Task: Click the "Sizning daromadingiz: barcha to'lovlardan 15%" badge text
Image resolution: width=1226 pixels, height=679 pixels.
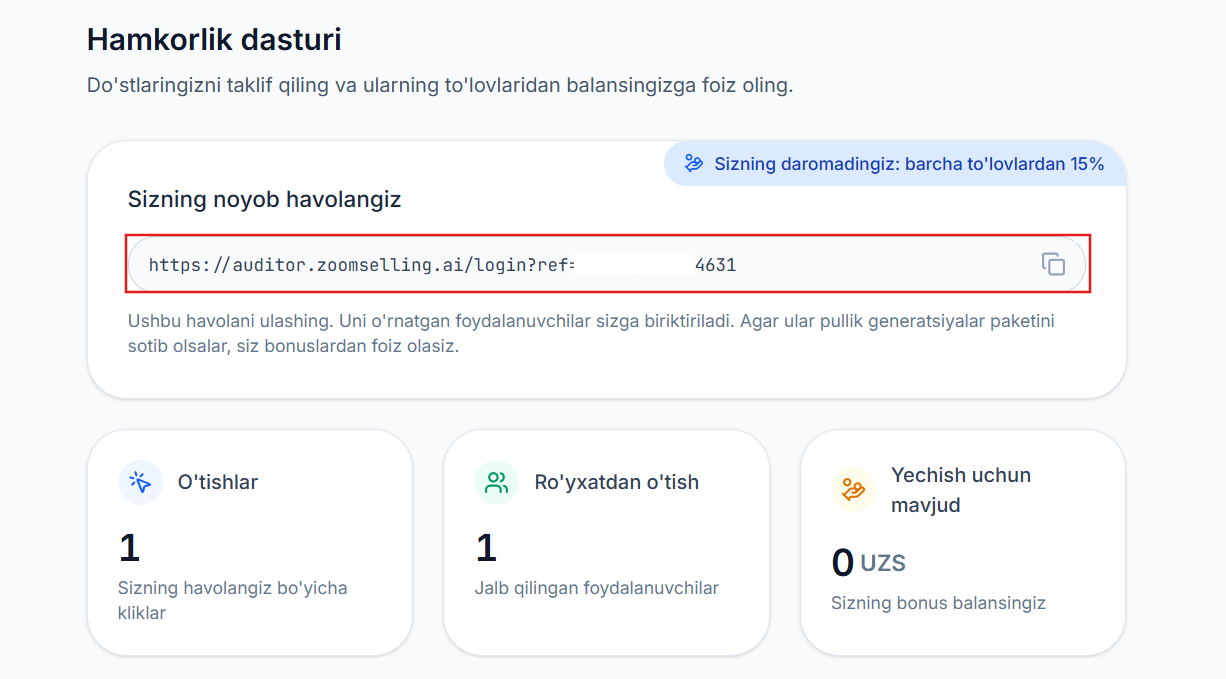Action: (x=909, y=164)
